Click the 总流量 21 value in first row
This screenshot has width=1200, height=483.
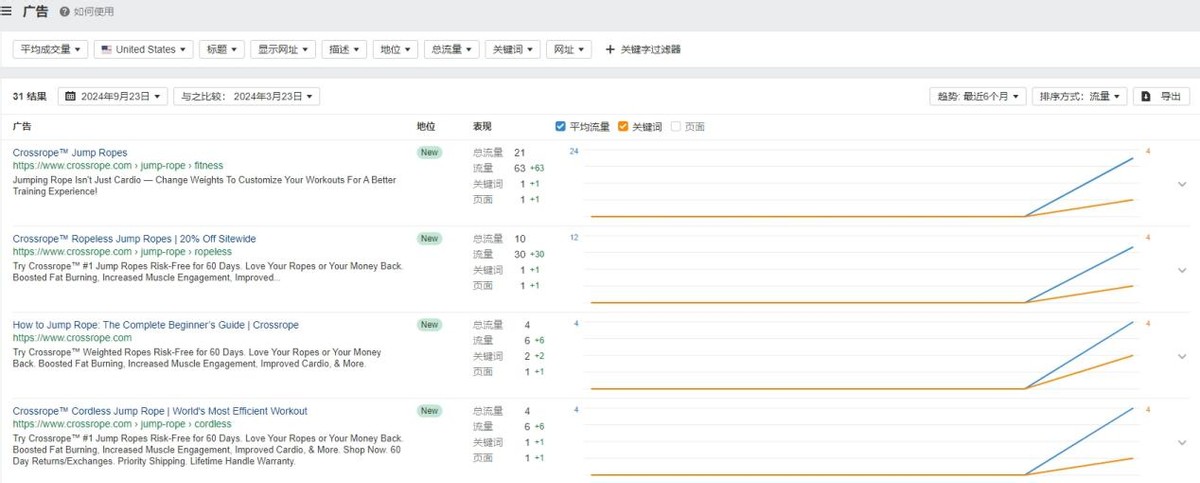519,153
